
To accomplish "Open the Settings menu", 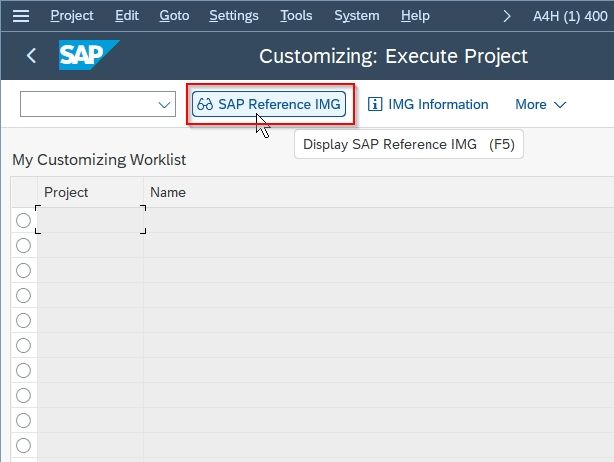I will click(x=234, y=16).
